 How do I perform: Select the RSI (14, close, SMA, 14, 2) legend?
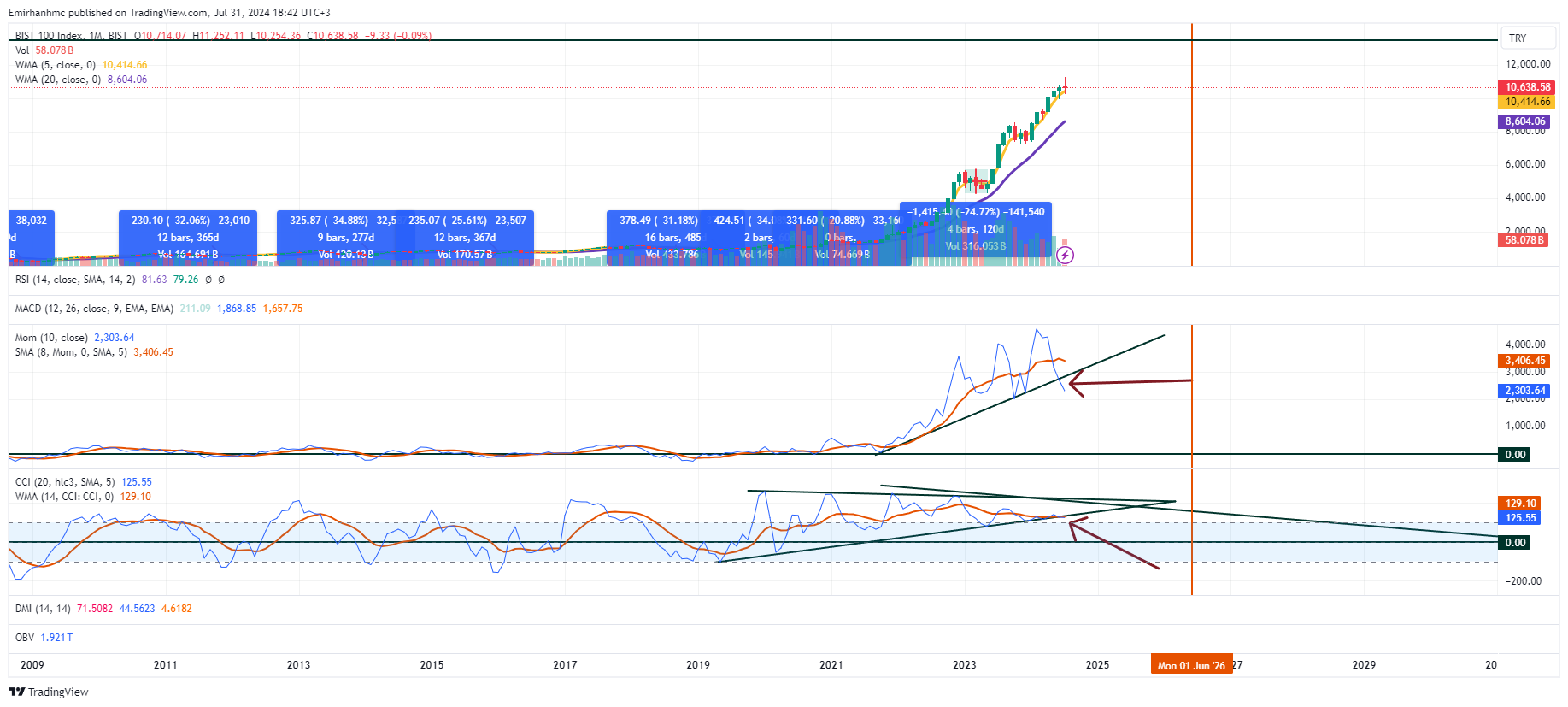pos(120,280)
